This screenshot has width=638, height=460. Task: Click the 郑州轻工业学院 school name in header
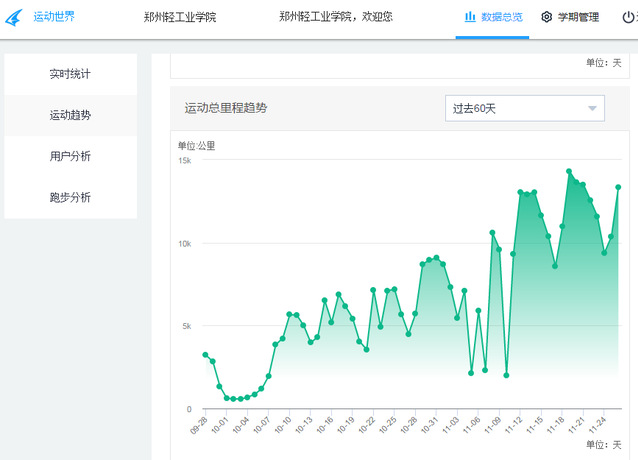180,17
